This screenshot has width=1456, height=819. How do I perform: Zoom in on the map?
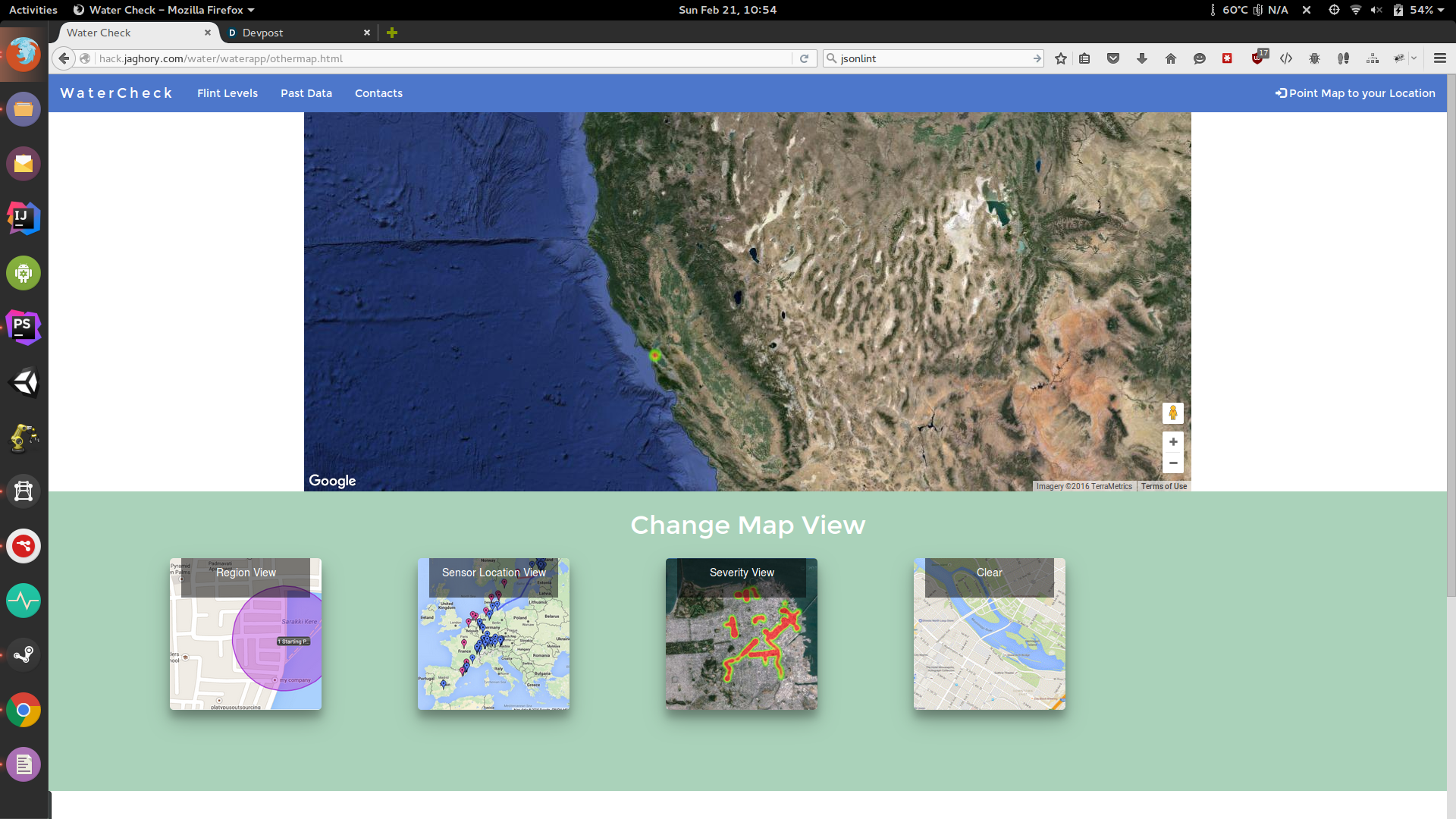[1173, 442]
